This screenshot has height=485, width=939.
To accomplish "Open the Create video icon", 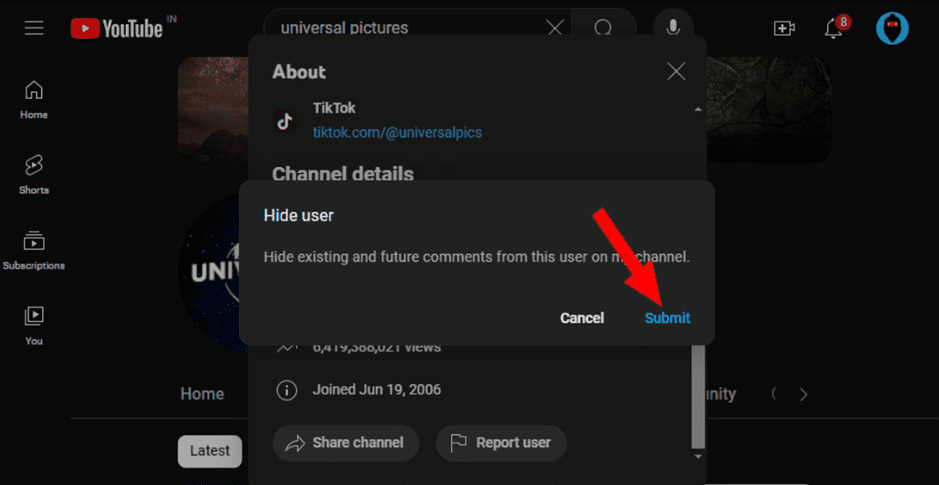I will [x=784, y=28].
